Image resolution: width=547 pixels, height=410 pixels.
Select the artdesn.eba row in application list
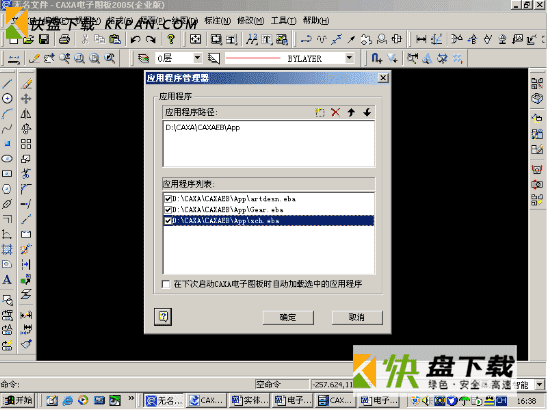pyautogui.click(x=269, y=199)
